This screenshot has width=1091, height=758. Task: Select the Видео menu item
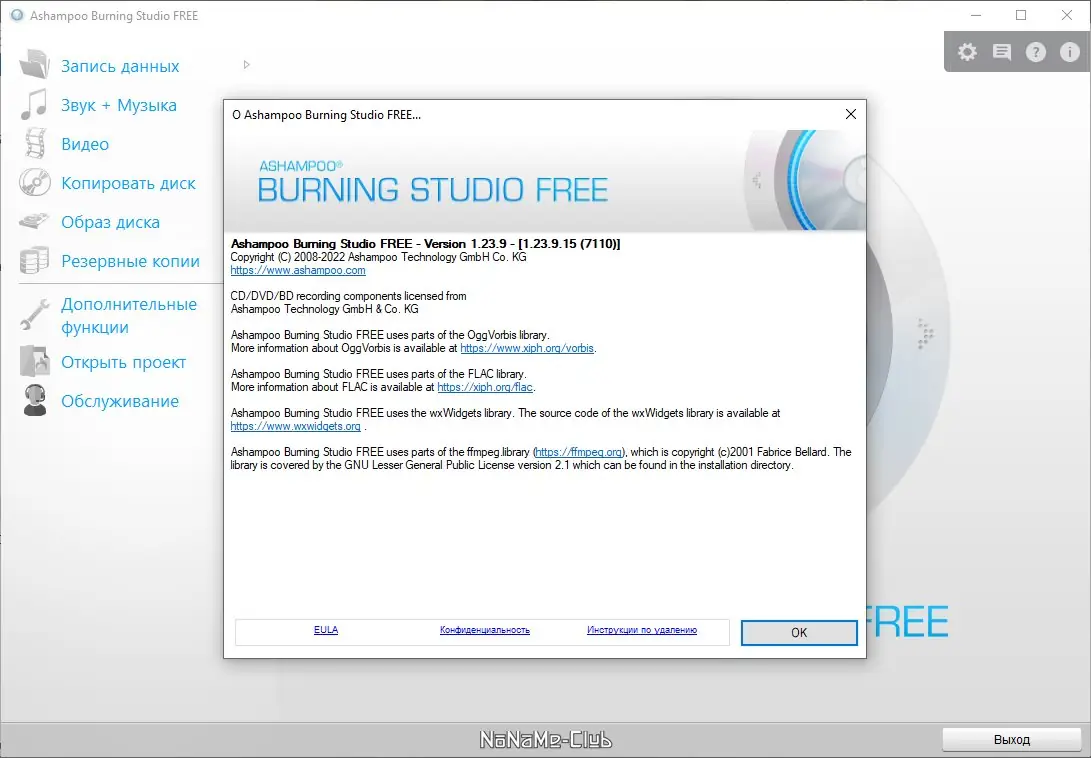[x=85, y=144]
